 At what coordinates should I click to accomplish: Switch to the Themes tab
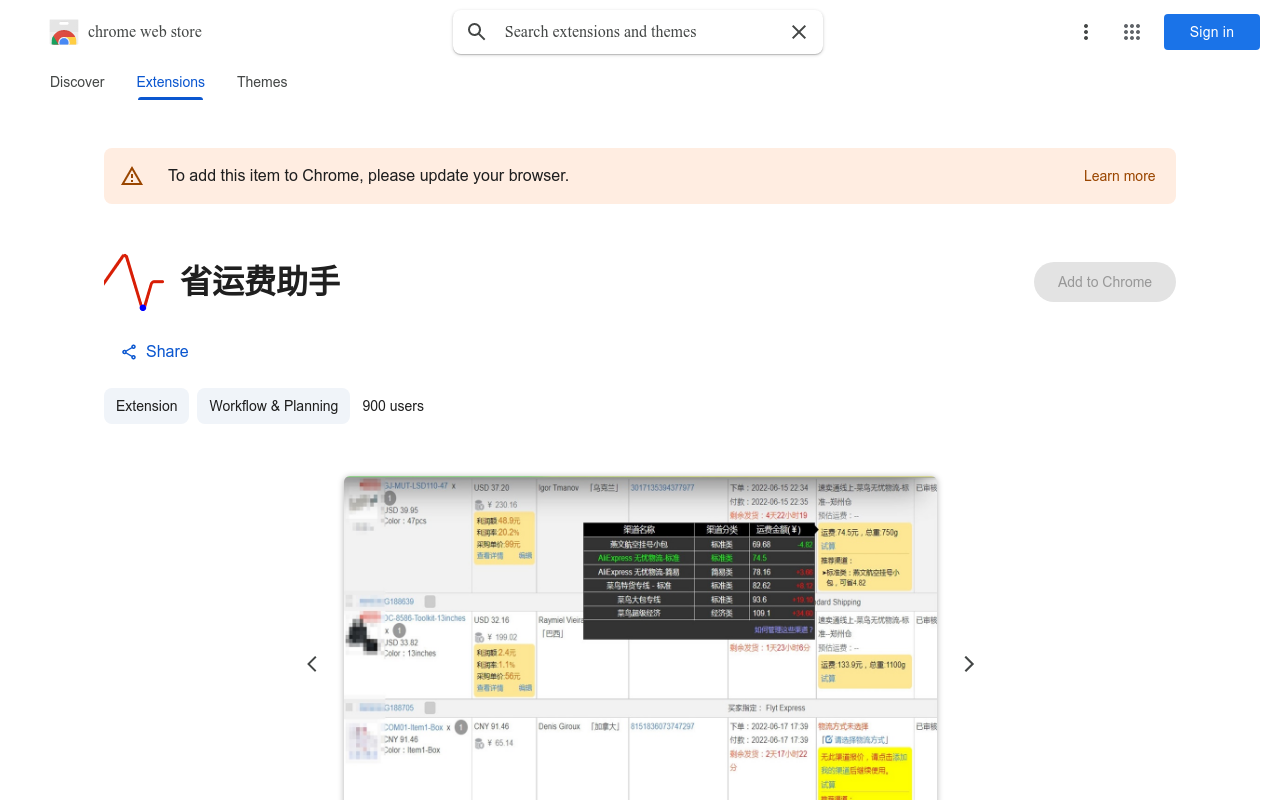click(x=262, y=82)
